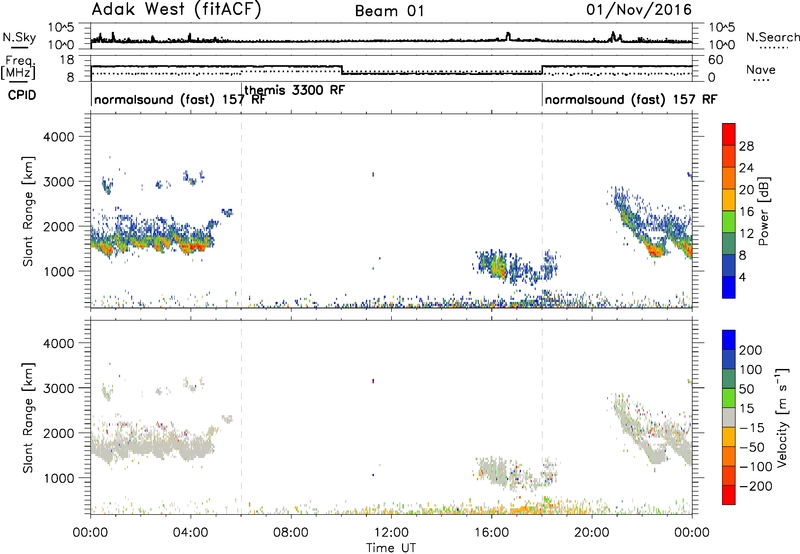Click "Slant Range [km]" label of power panel
This screenshot has width=800, height=554.
pyautogui.click(x=28, y=211)
